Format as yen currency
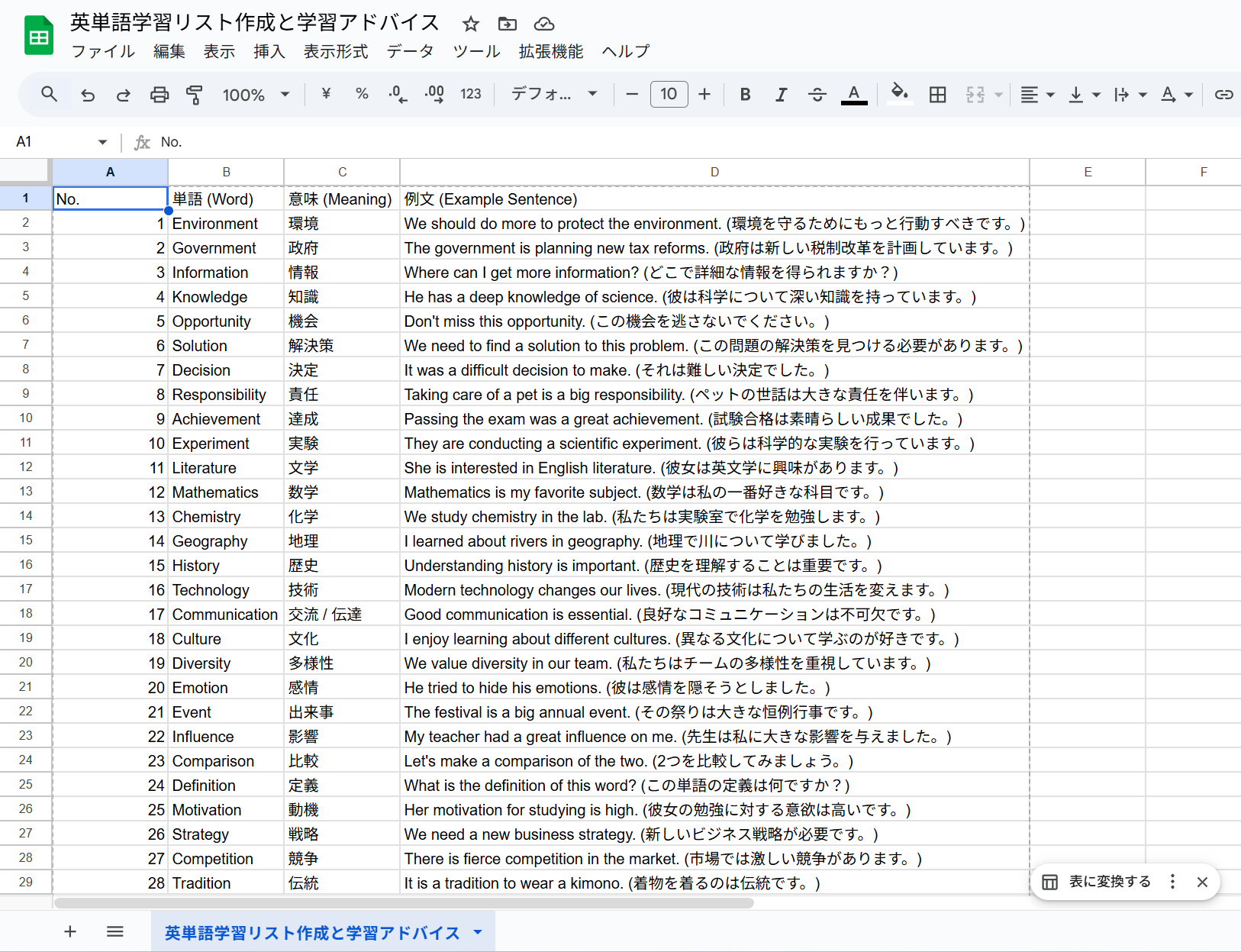This screenshot has height=952, width=1241. tap(326, 94)
